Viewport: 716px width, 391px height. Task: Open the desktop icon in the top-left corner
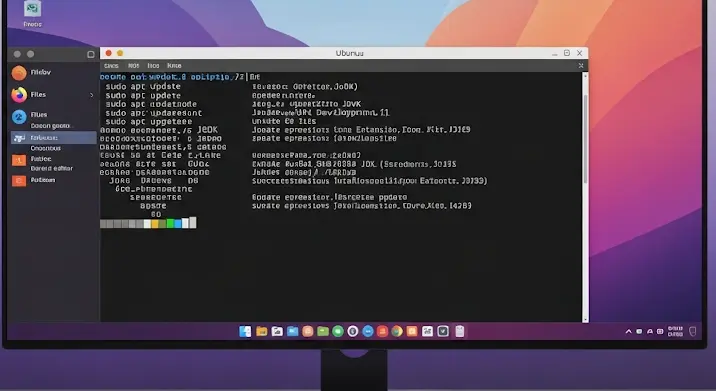pos(32,9)
